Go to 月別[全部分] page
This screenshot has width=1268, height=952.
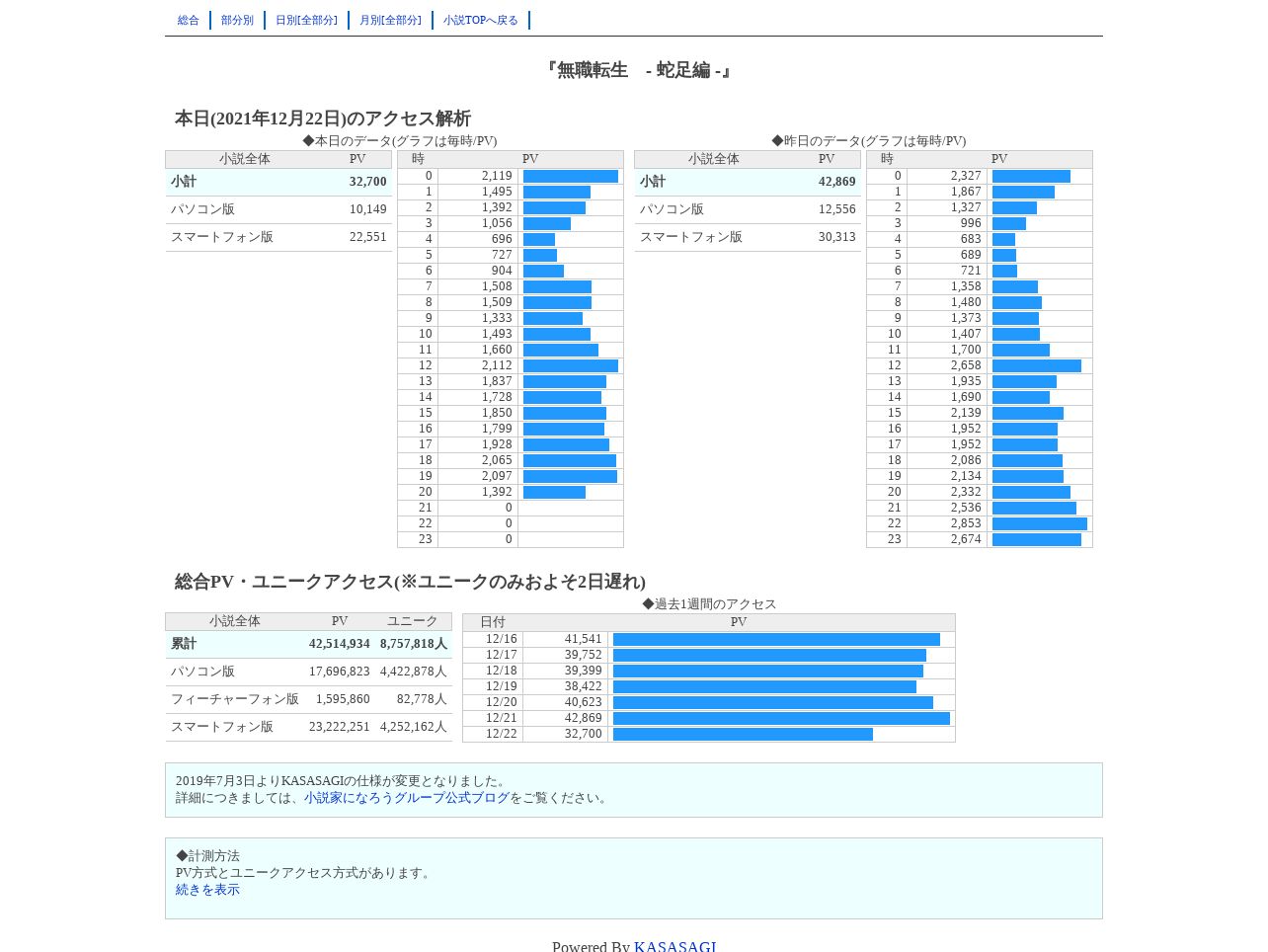pos(390,20)
